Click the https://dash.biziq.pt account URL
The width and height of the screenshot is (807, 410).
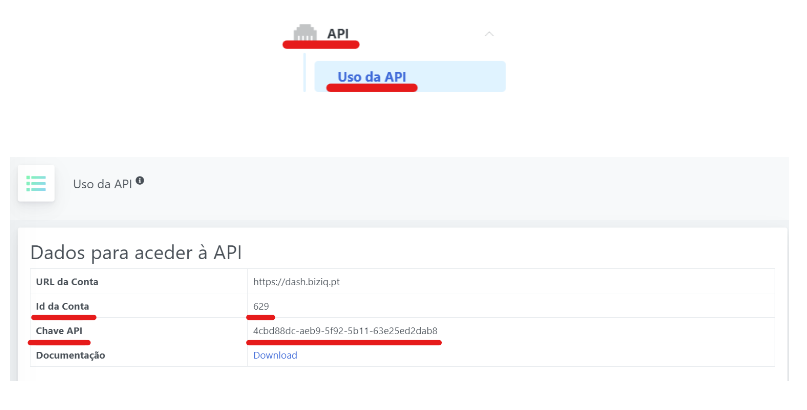pos(297,282)
